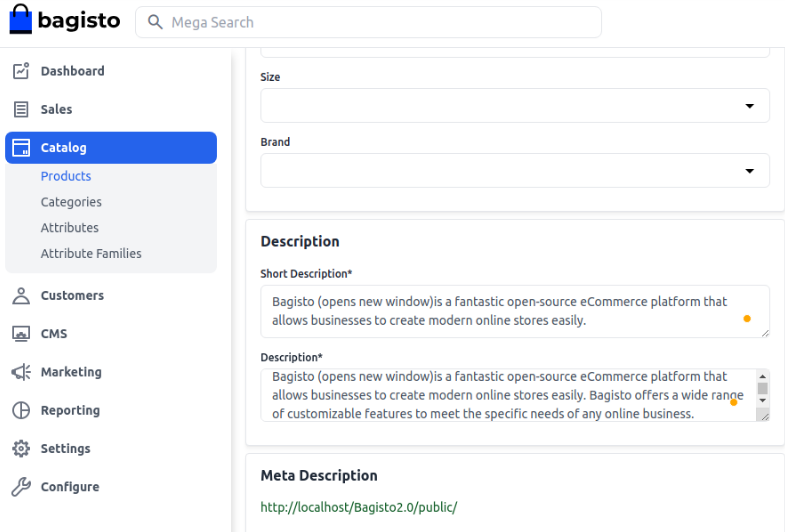Image resolution: width=785 pixels, height=532 pixels.
Task: Open the Size dropdown
Action: (515, 105)
